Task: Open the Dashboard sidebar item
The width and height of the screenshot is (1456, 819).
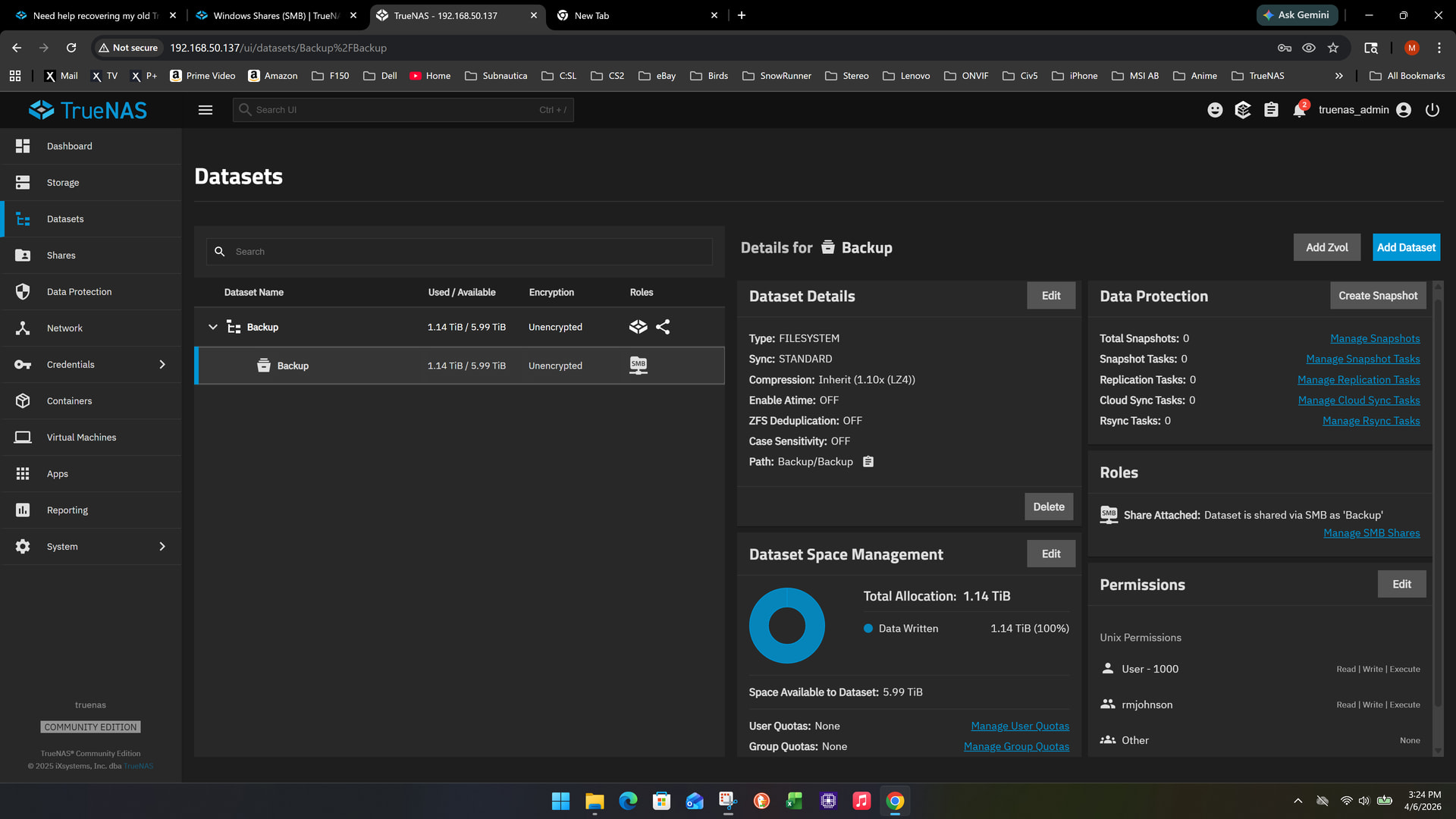Action: point(91,146)
